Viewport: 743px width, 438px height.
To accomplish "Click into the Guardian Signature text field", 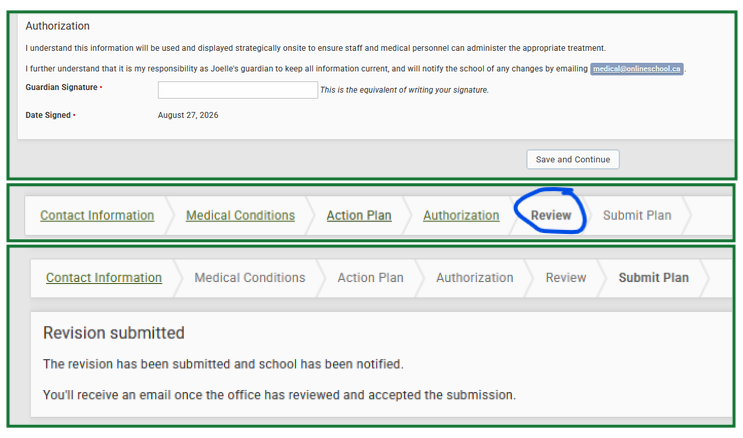I will [x=237, y=90].
